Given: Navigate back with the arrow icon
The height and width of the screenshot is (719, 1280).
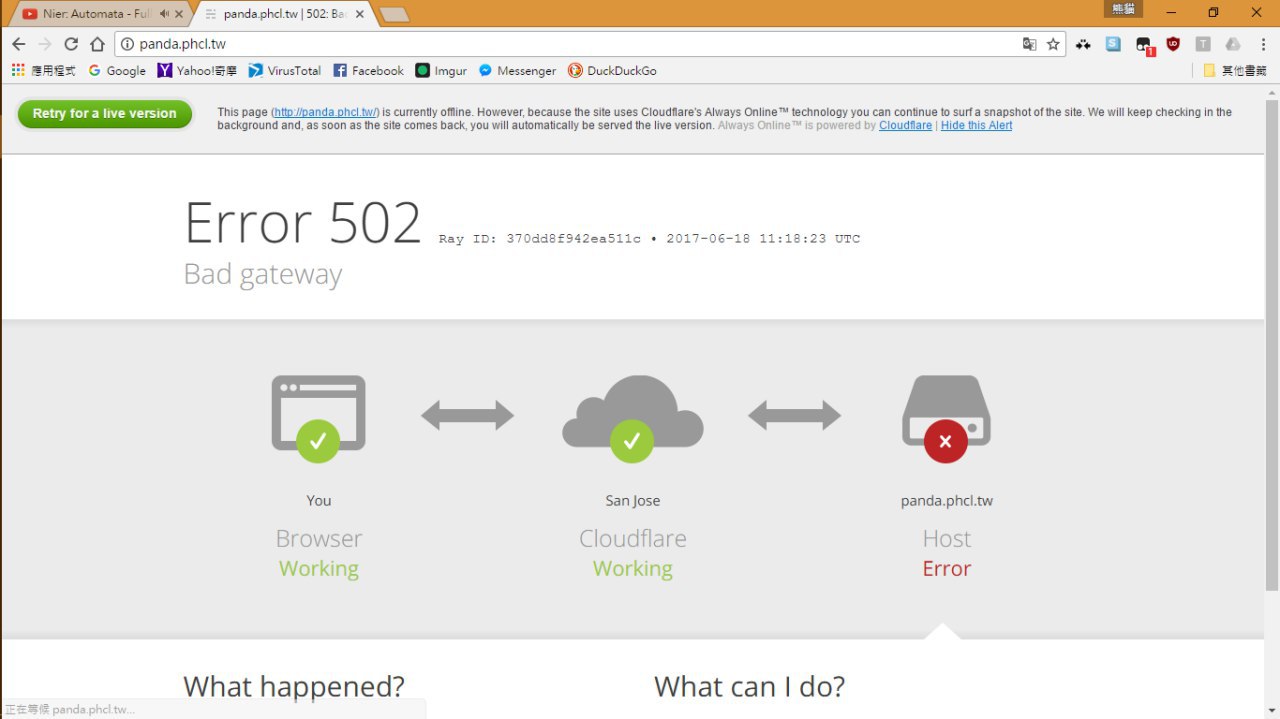Looking at the screenshot, I should point(19,44).
